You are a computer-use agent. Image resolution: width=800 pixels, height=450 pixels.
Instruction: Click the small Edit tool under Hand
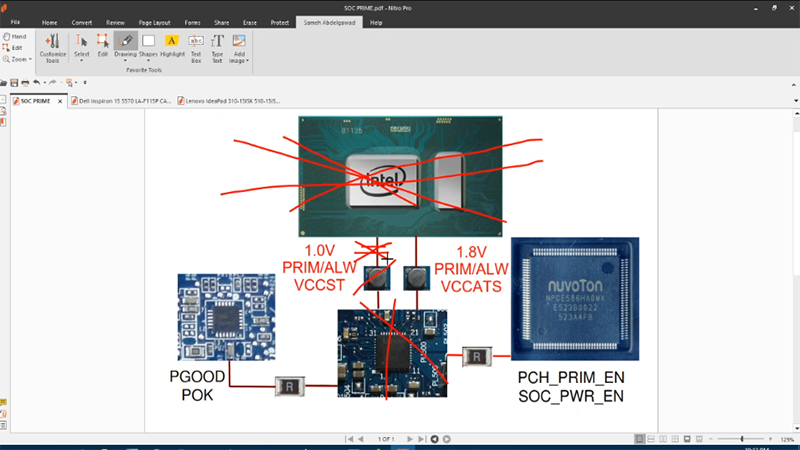[13, 48]
